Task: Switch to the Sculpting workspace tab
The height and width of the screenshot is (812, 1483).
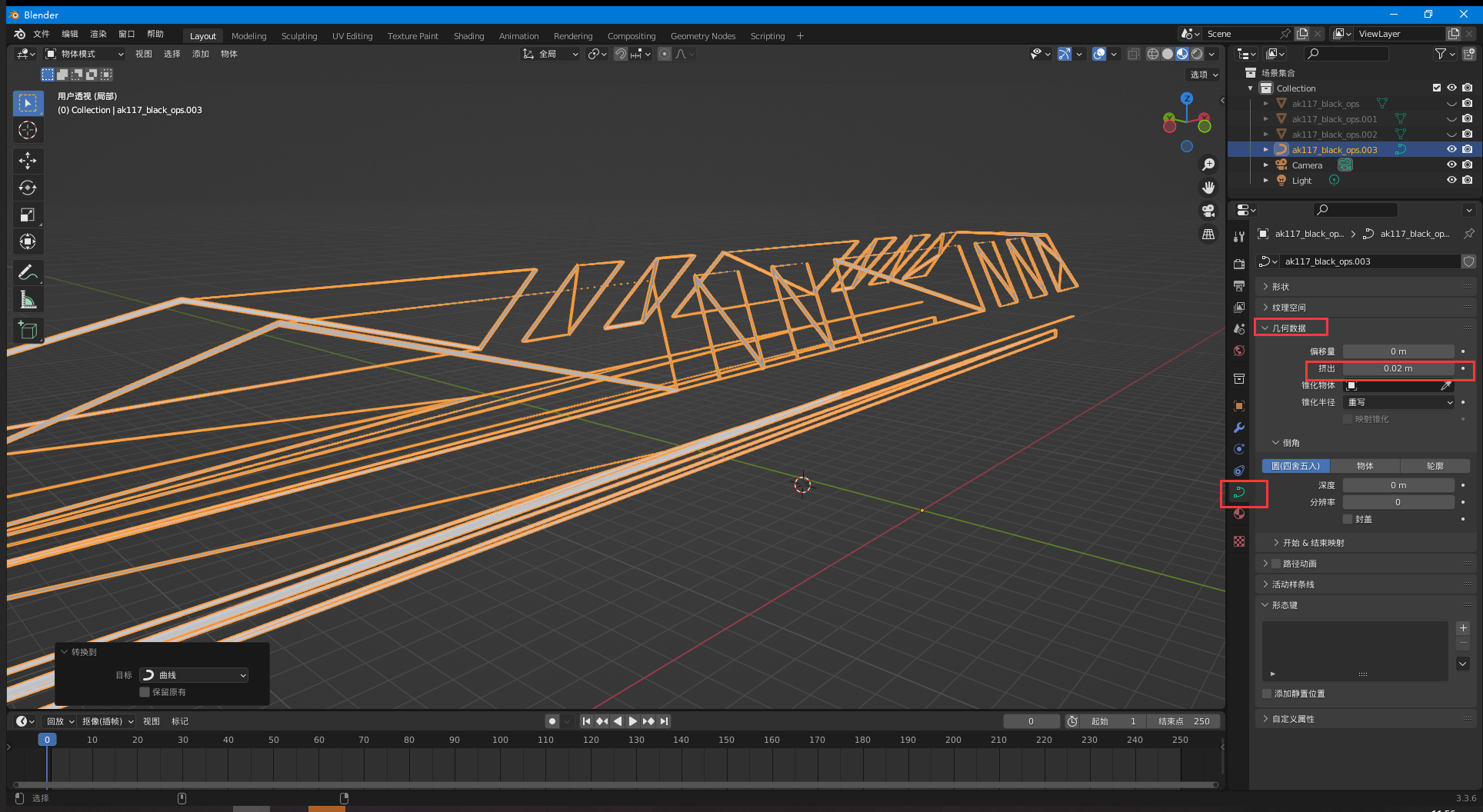Action: point(298,36)
